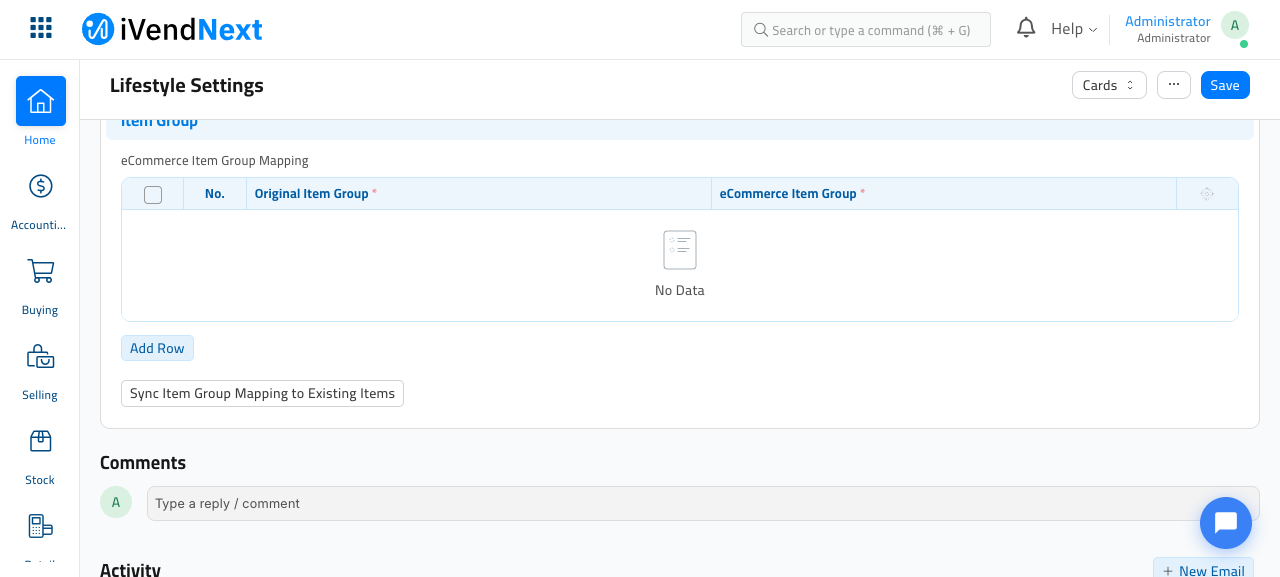Click the No. column header
The width and height of the screenshot is (1280, 577).
(x=215, y=194)
